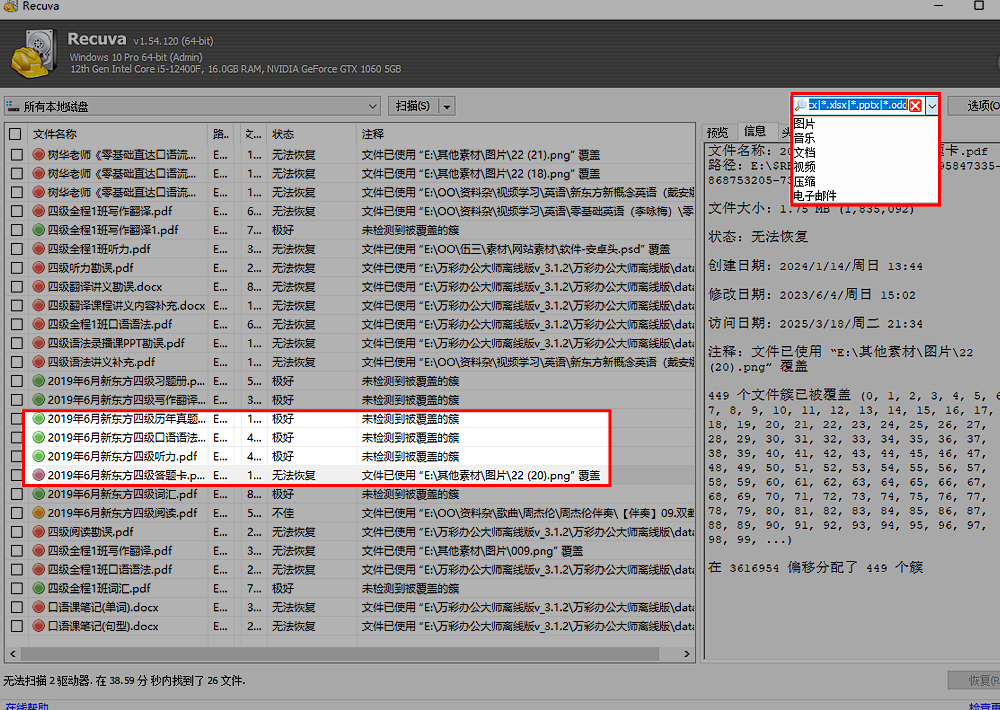
Task: Choose 文档 from the filter list
Action: click(x=804, y=152)
